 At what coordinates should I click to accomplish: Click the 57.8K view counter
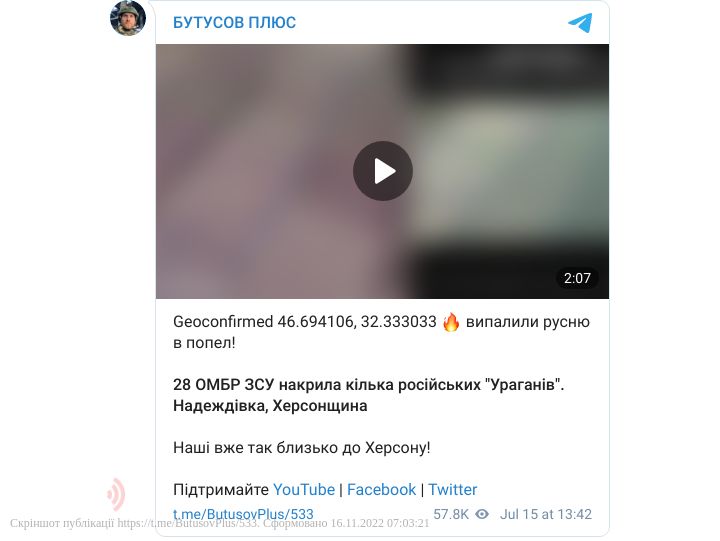click(x=451, y=514)
